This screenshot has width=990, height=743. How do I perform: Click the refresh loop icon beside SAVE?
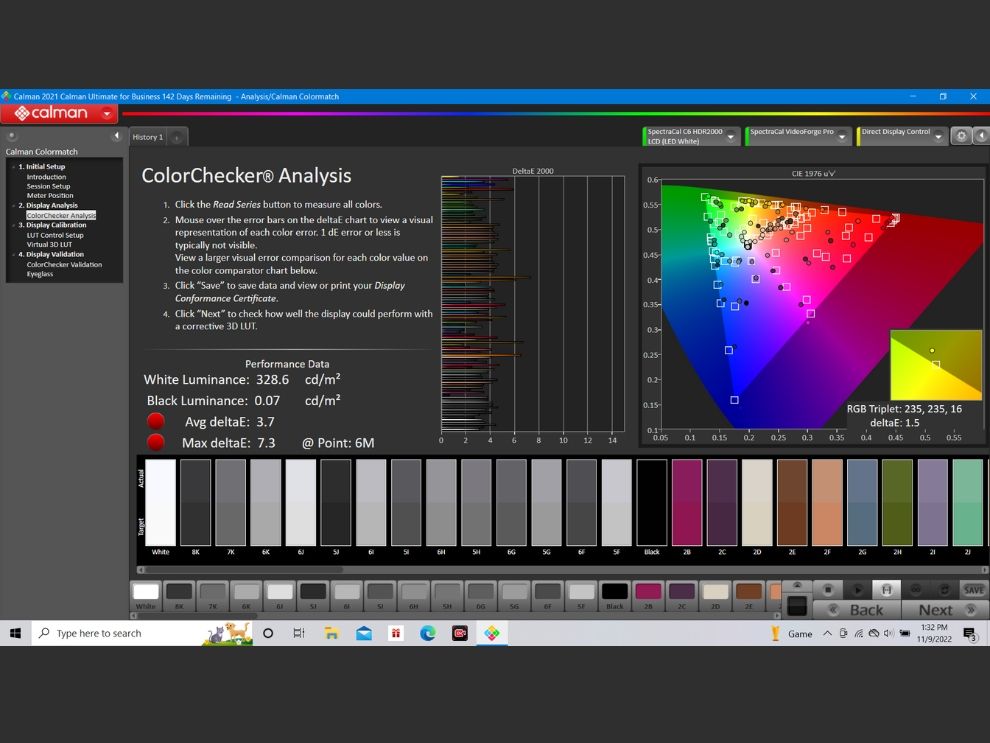click(945, 590)
